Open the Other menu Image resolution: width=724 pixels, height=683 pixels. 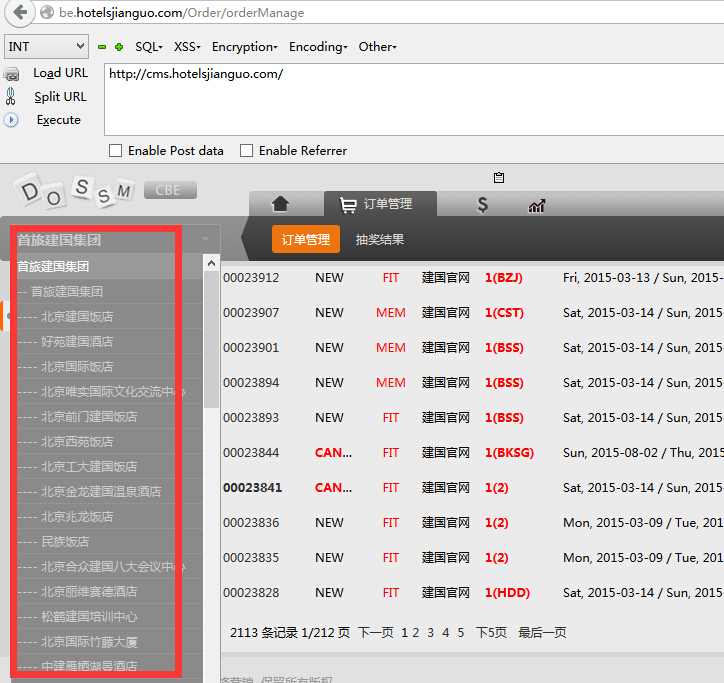tap(378, 47)
